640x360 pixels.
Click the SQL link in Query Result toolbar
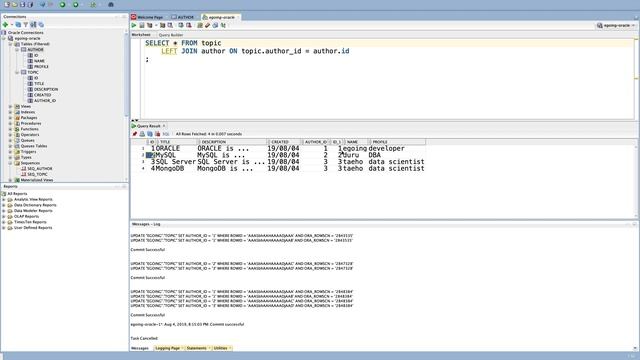pos(166,134)
